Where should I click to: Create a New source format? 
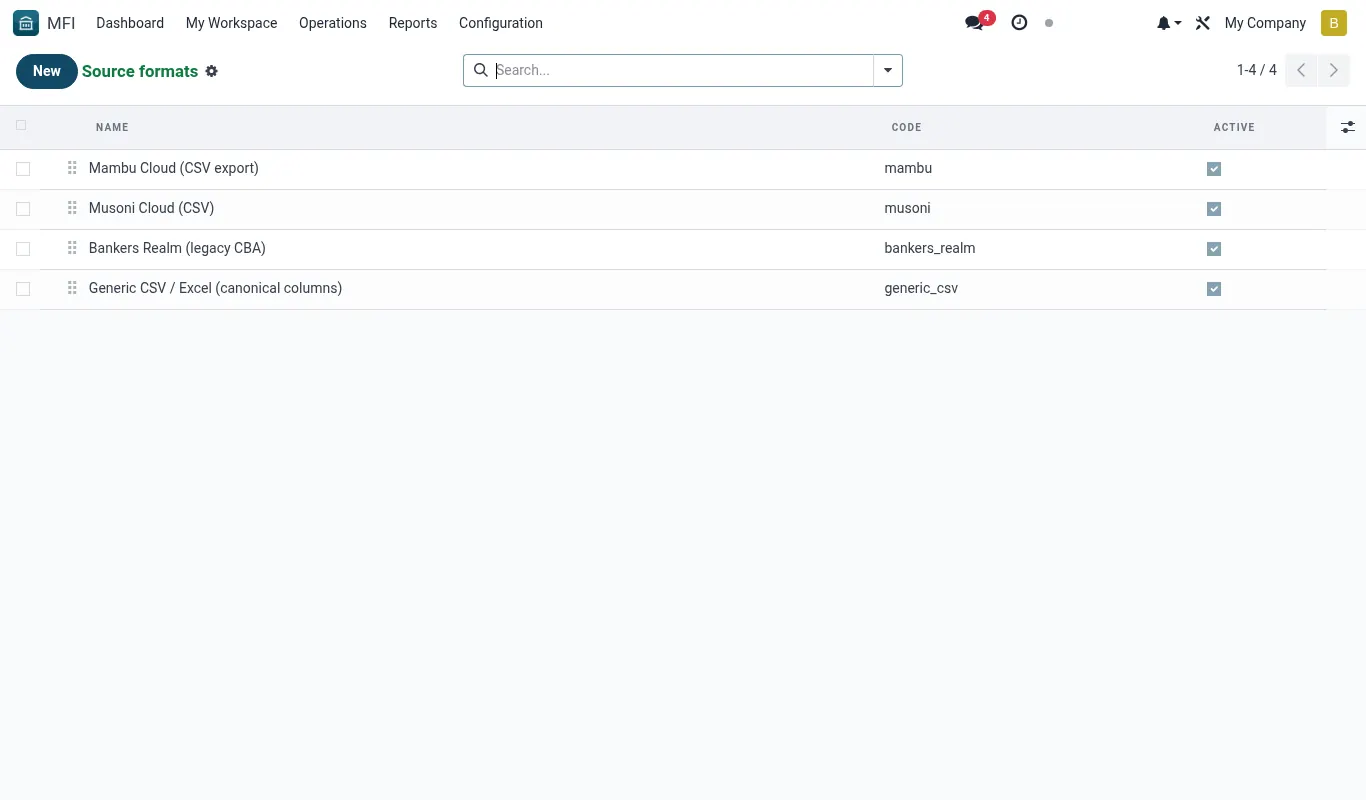(47, 71)
